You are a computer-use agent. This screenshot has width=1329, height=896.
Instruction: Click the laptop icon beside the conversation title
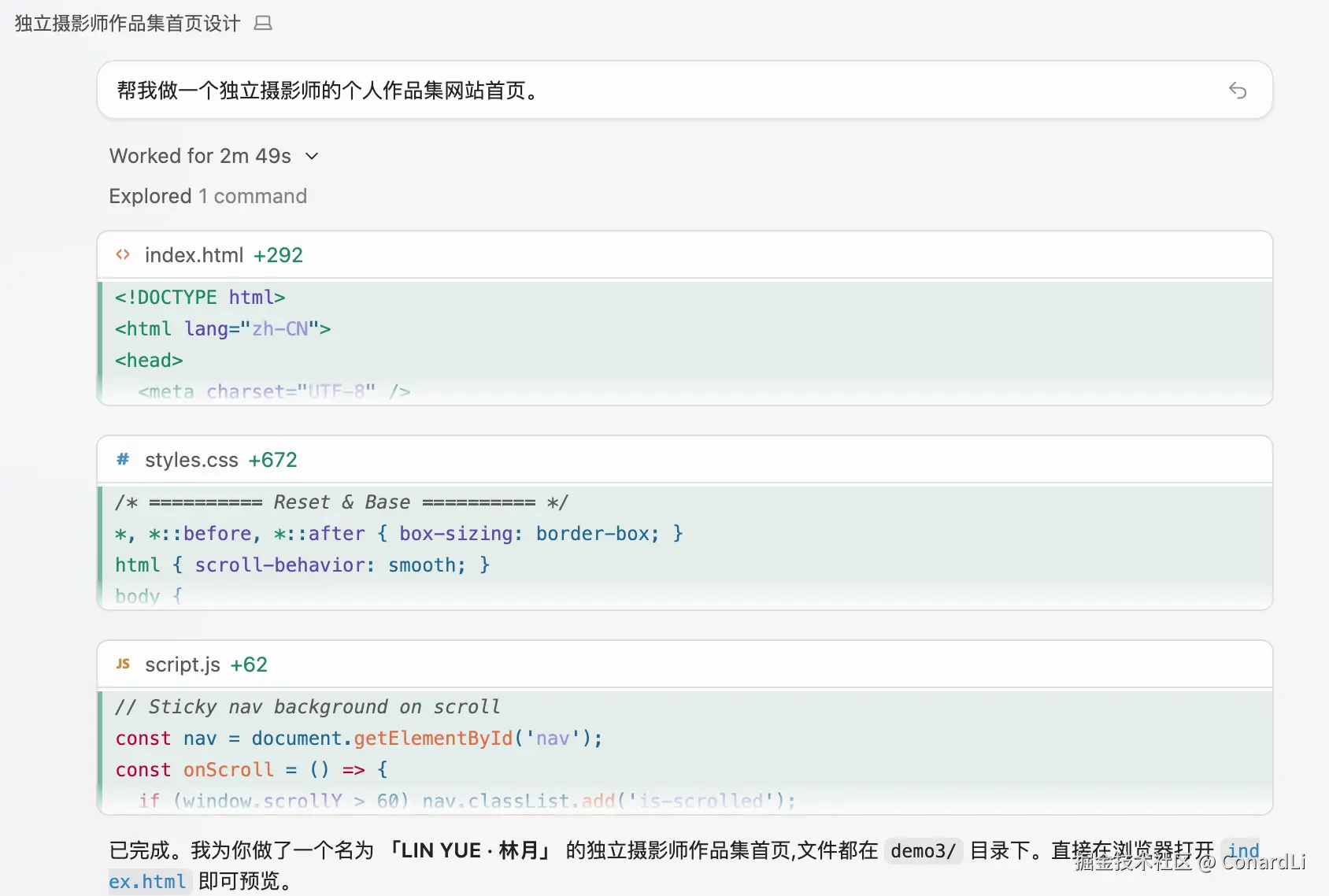[x=263, y=24]
